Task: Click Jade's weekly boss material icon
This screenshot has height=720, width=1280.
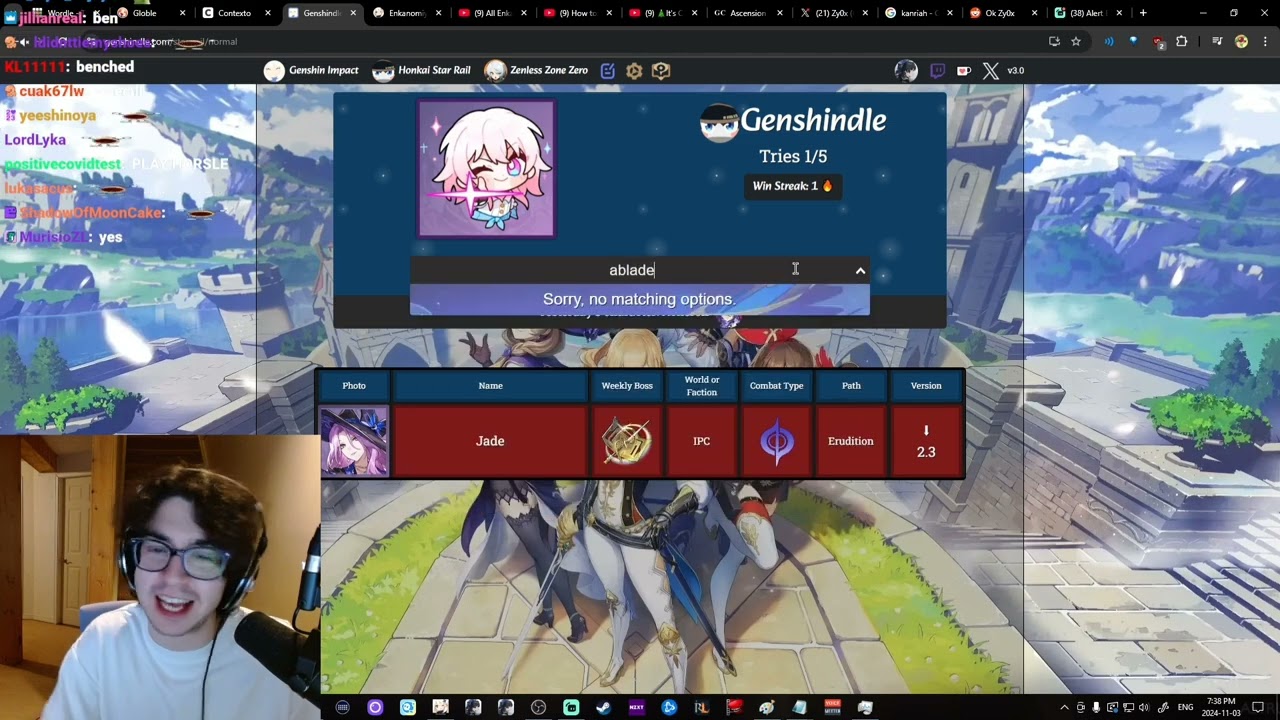Action: [x=627, y=441]
